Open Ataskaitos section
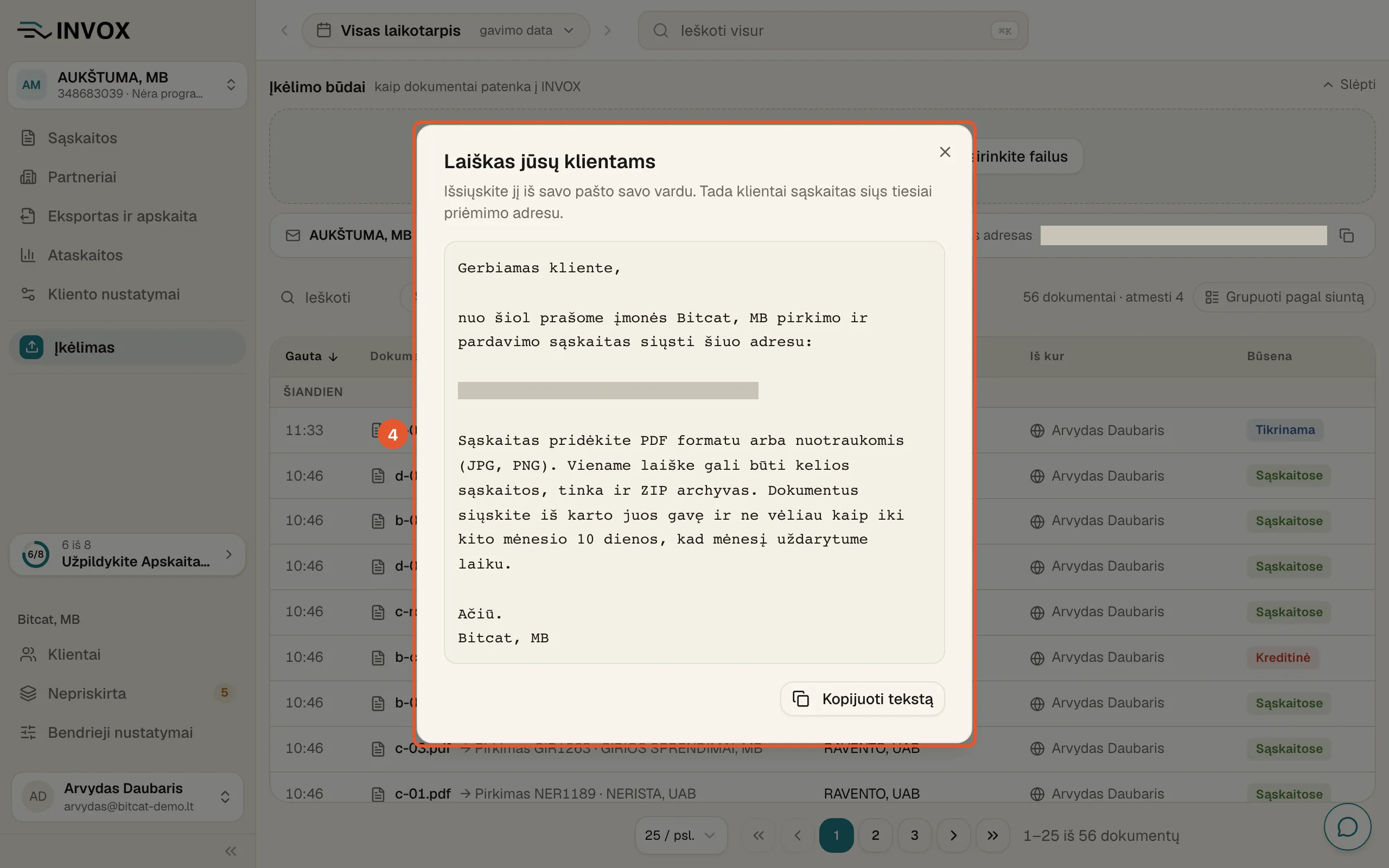The image size is (1389, 868). (x=128, y=255)
